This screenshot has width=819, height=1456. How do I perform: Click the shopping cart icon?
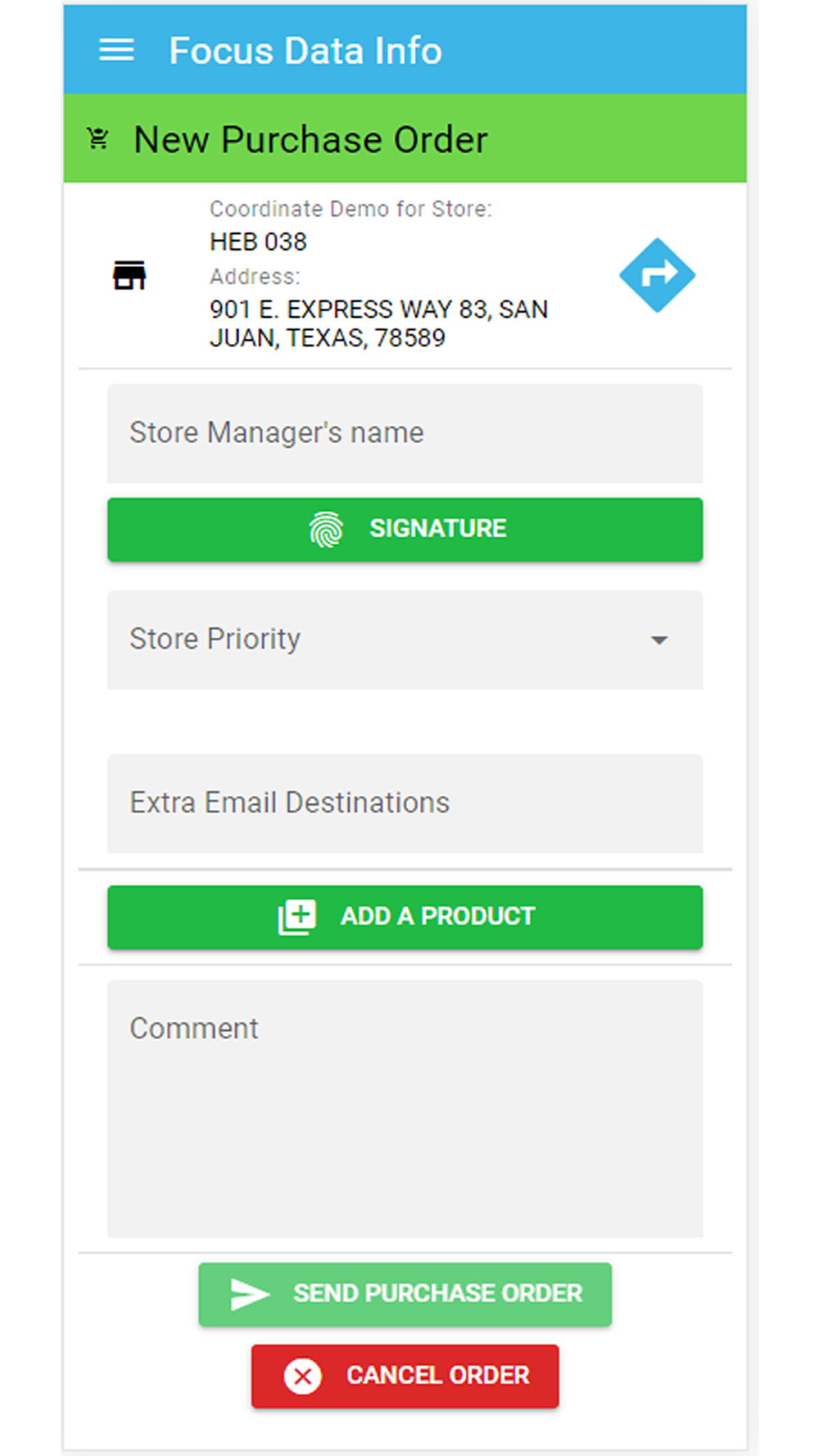(98, 138)
